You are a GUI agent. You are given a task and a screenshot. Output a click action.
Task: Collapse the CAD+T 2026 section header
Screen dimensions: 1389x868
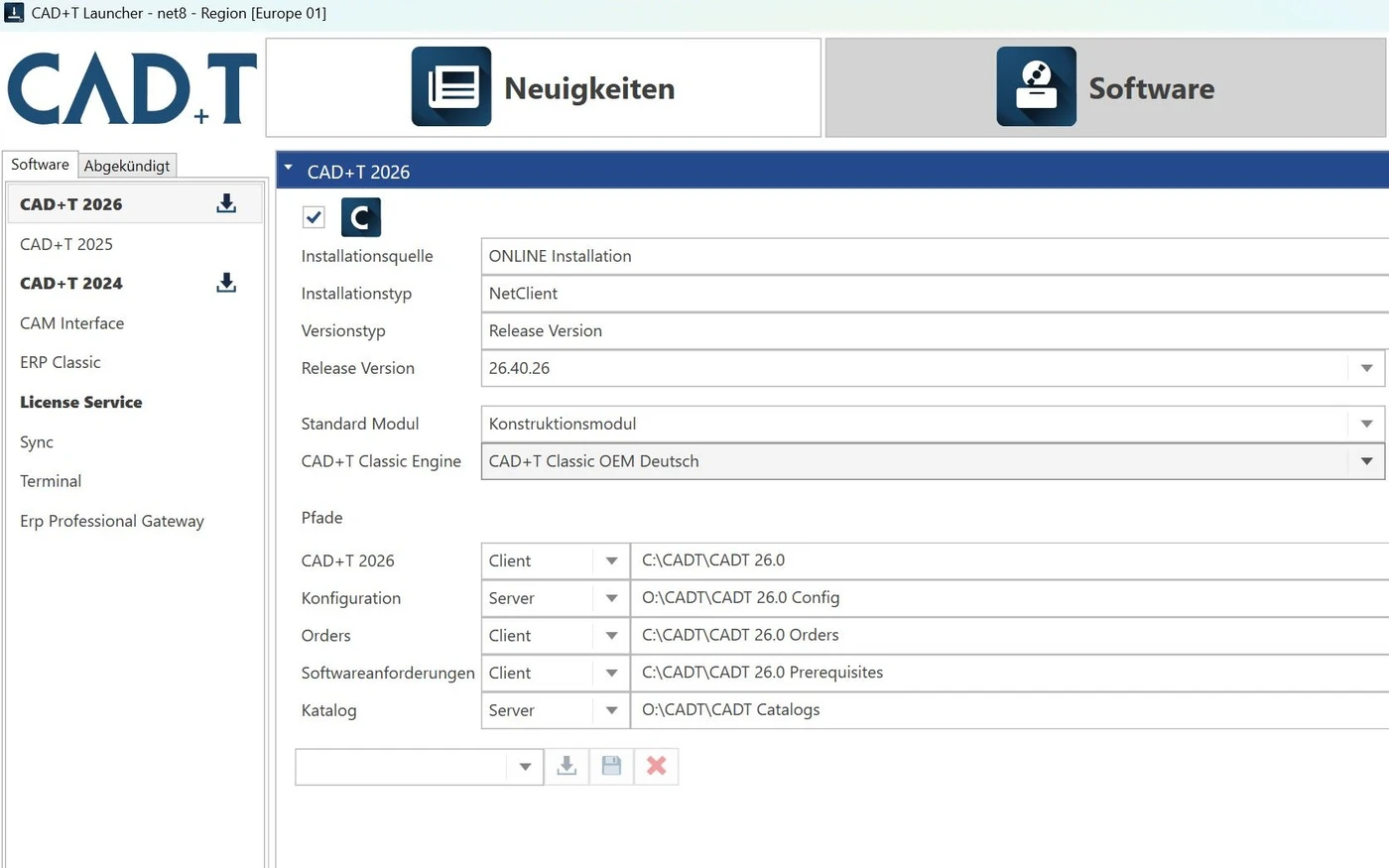click(x=289, y=169)
